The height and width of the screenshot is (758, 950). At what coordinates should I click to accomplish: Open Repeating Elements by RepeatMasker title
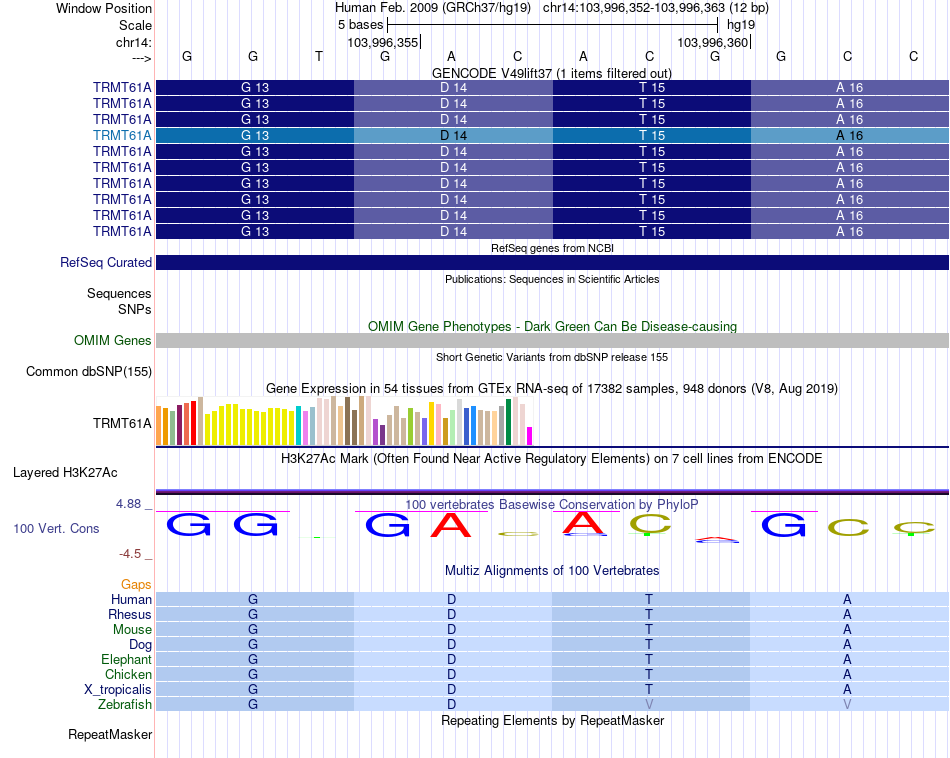tap(552, 720)
